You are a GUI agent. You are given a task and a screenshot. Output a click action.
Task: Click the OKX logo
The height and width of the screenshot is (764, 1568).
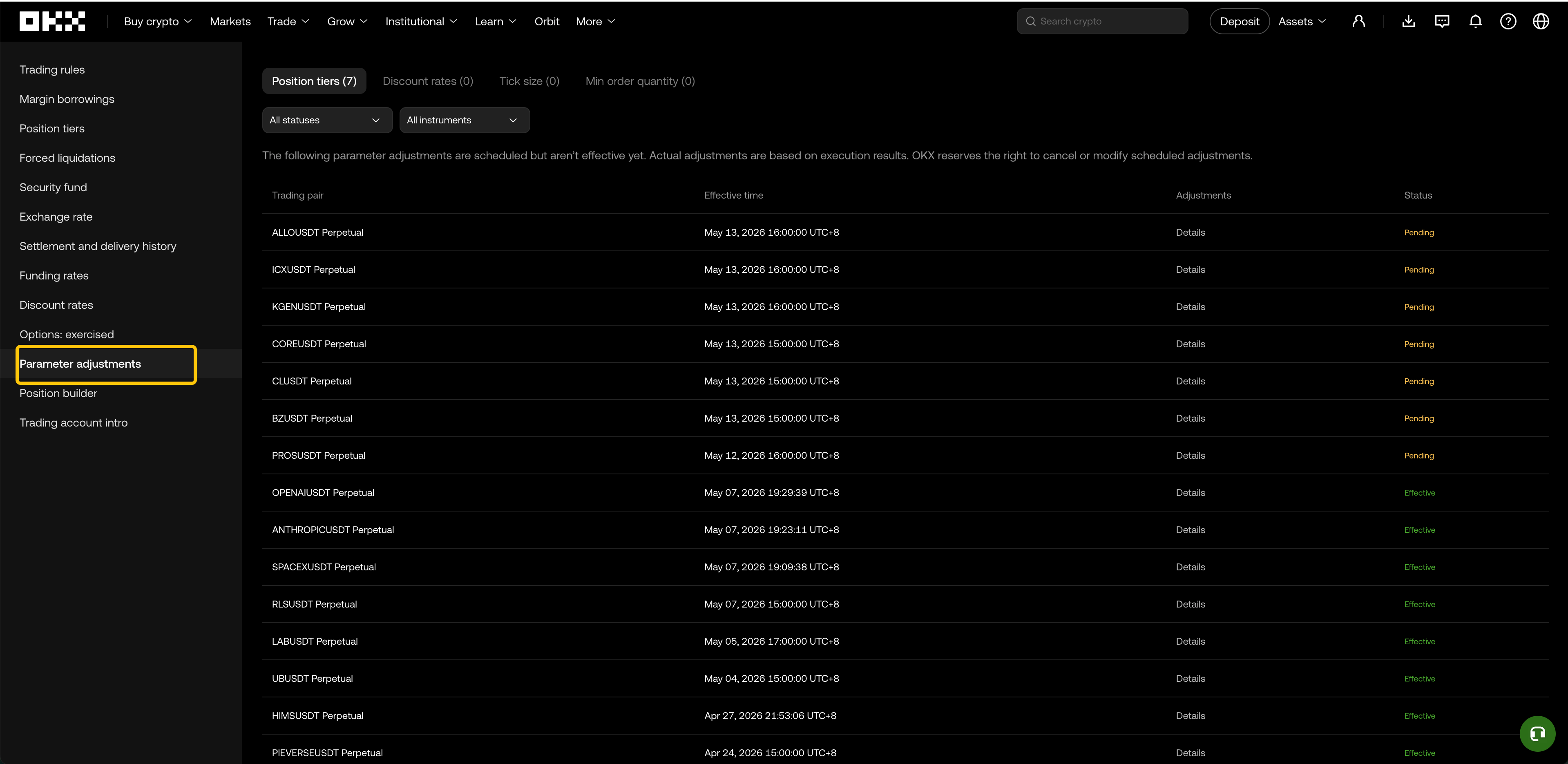[52, 21]
